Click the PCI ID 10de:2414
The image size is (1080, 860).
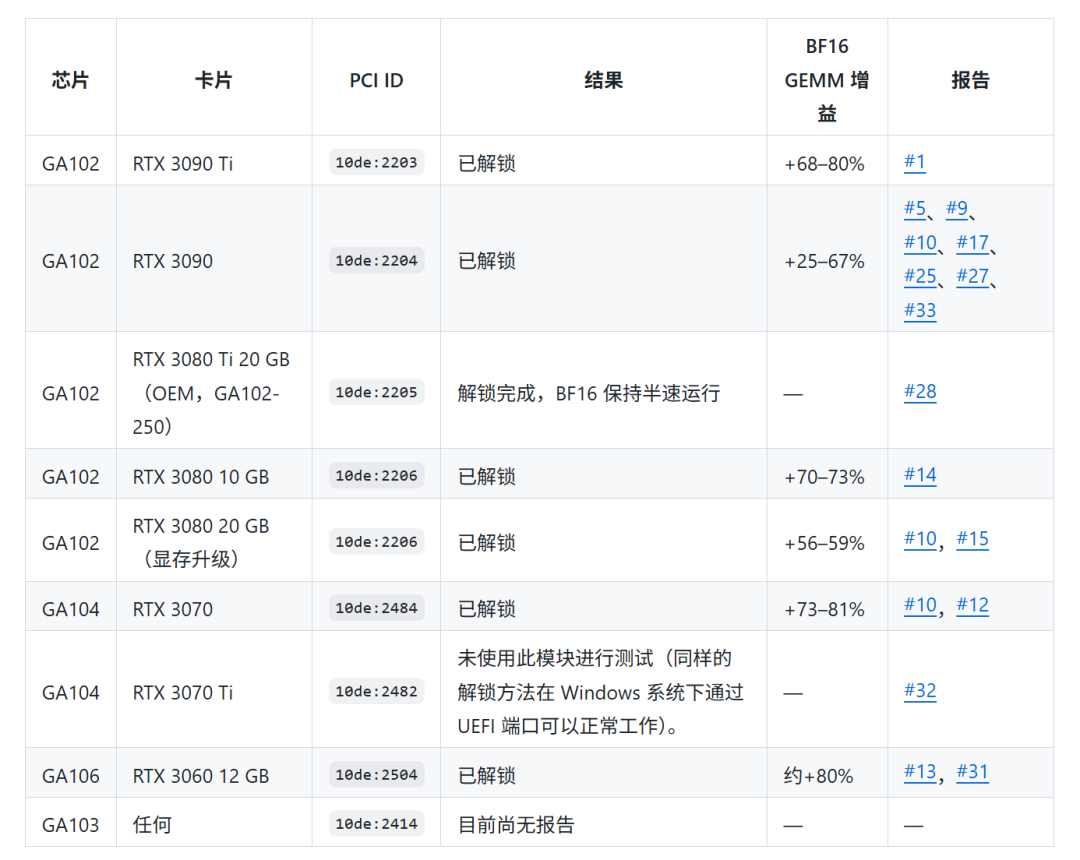tap(376, 824)
